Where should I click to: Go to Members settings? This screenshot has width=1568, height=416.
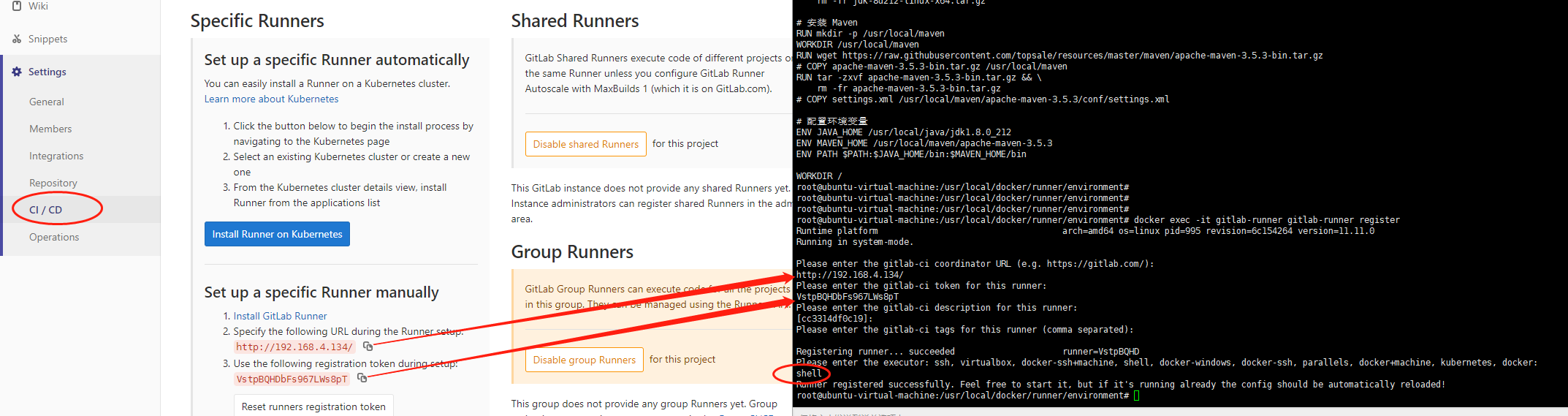[50, 129]
